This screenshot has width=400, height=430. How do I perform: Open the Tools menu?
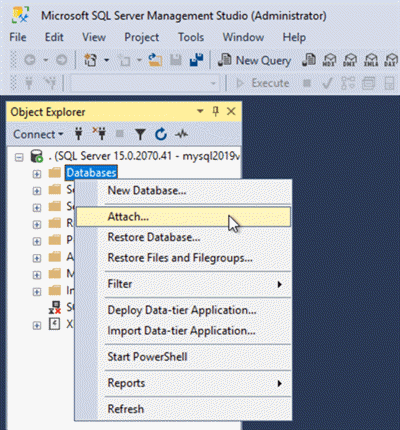tap(191, 37)
